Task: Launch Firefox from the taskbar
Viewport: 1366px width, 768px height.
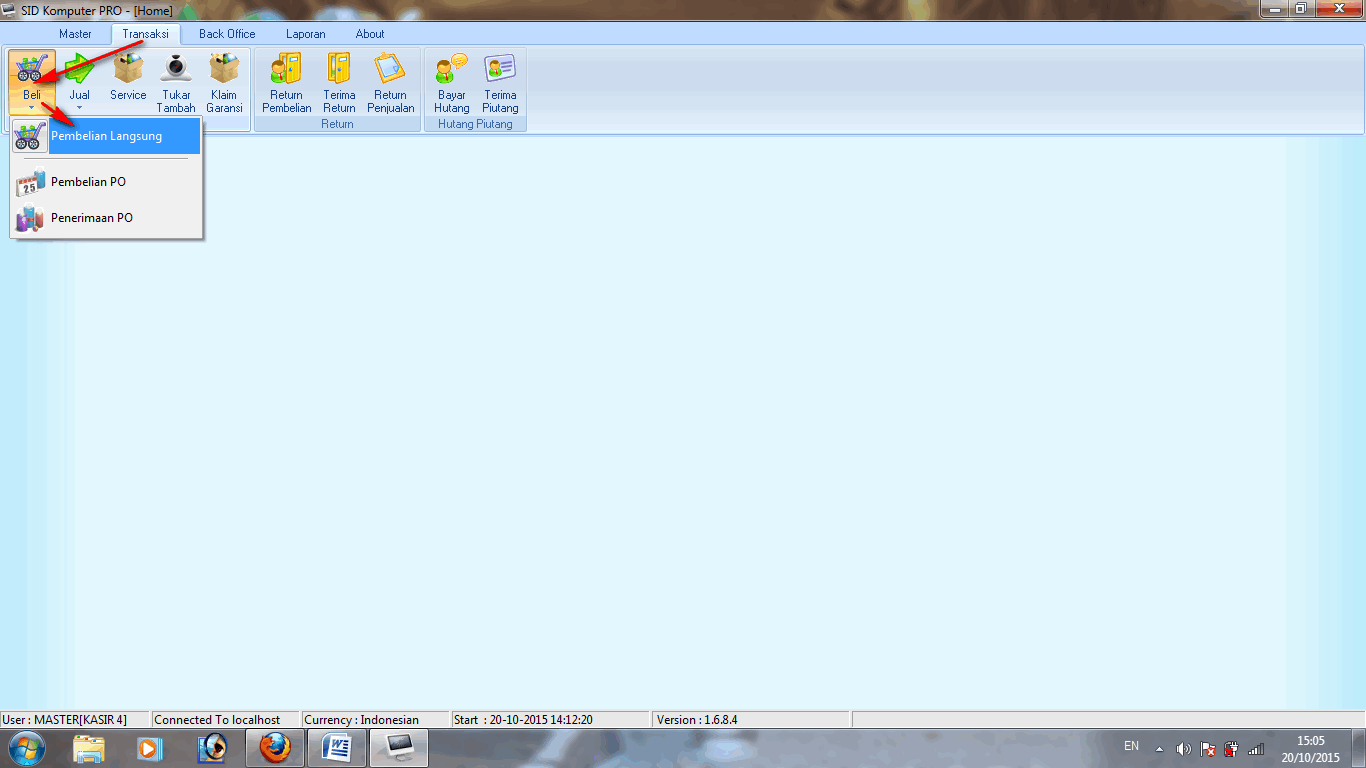Action: click(x=274, y=748)
